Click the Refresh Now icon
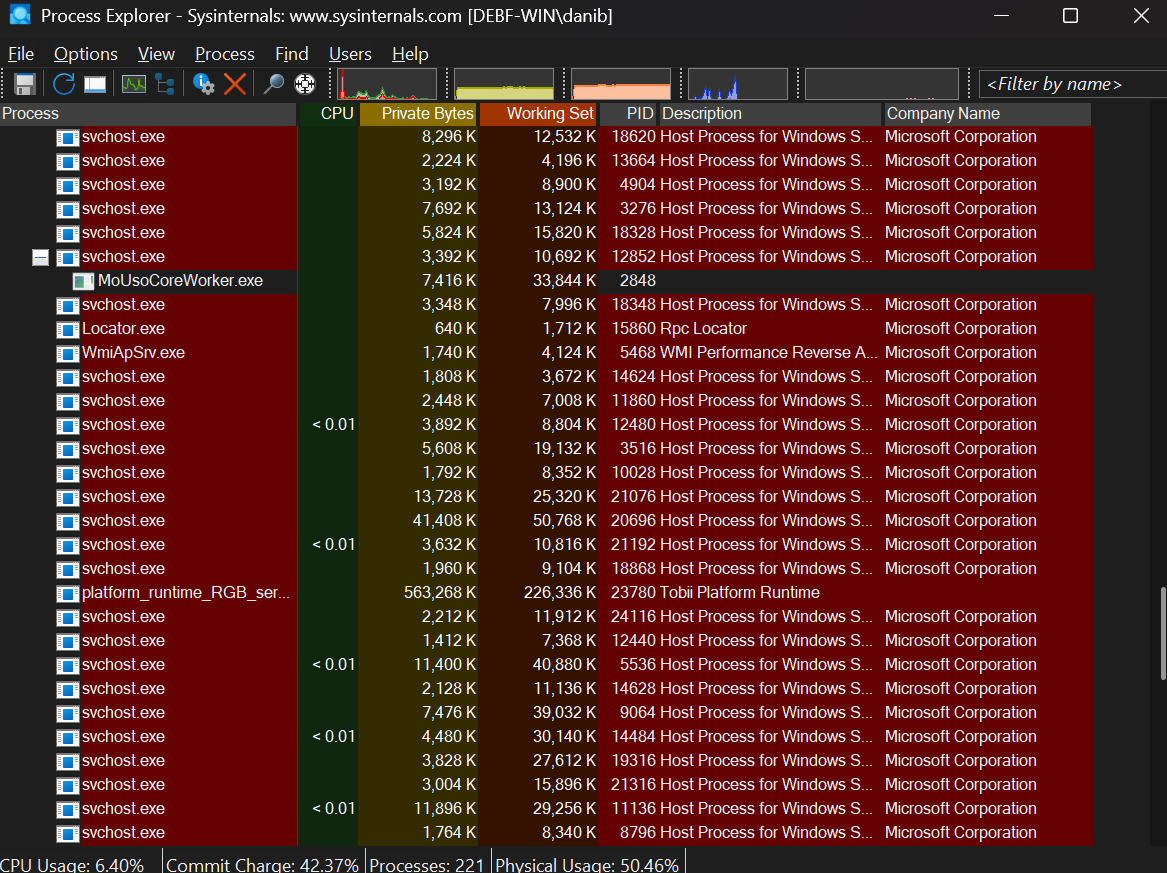 pos(64,84)
